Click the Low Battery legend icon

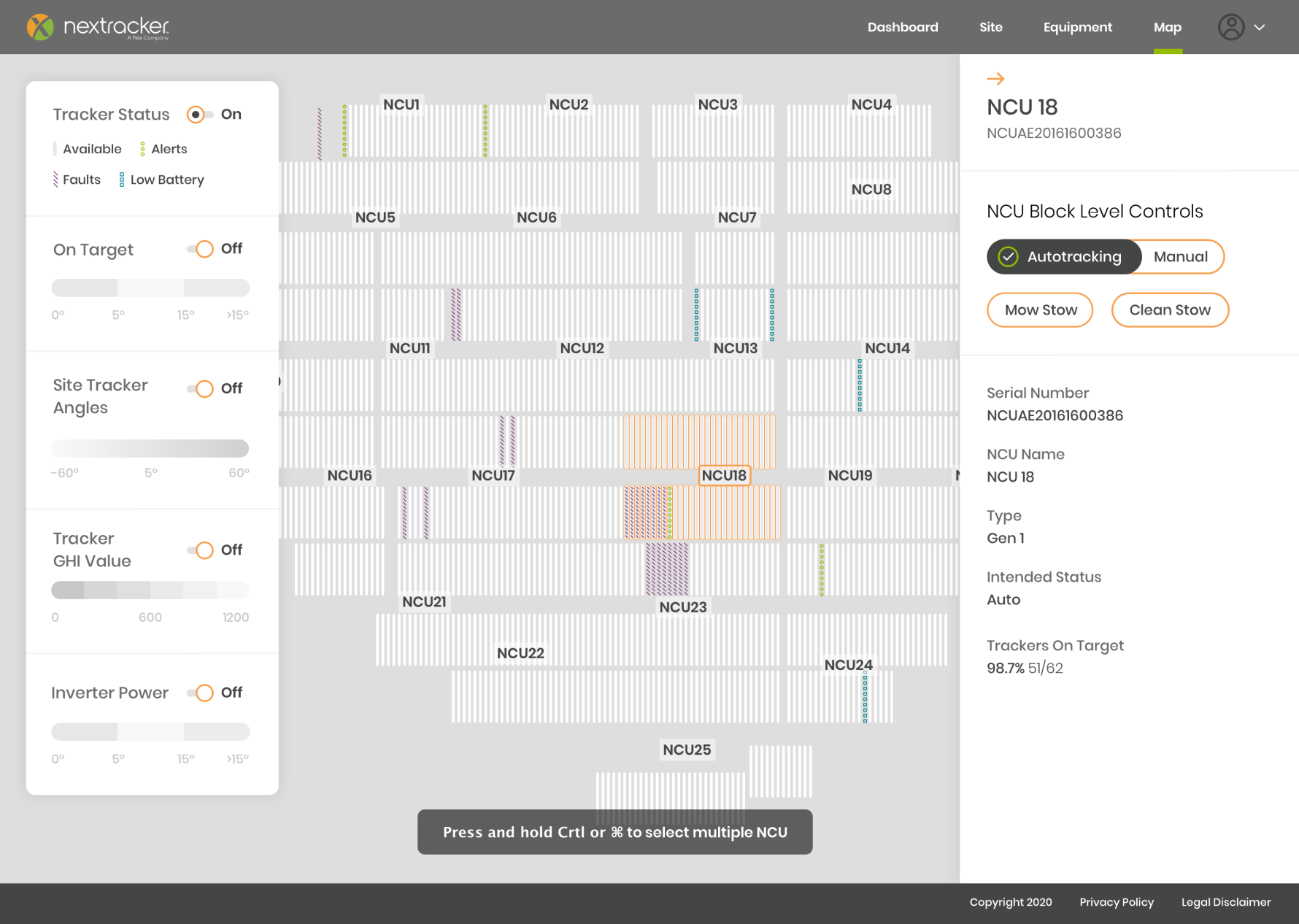(122, 180)
